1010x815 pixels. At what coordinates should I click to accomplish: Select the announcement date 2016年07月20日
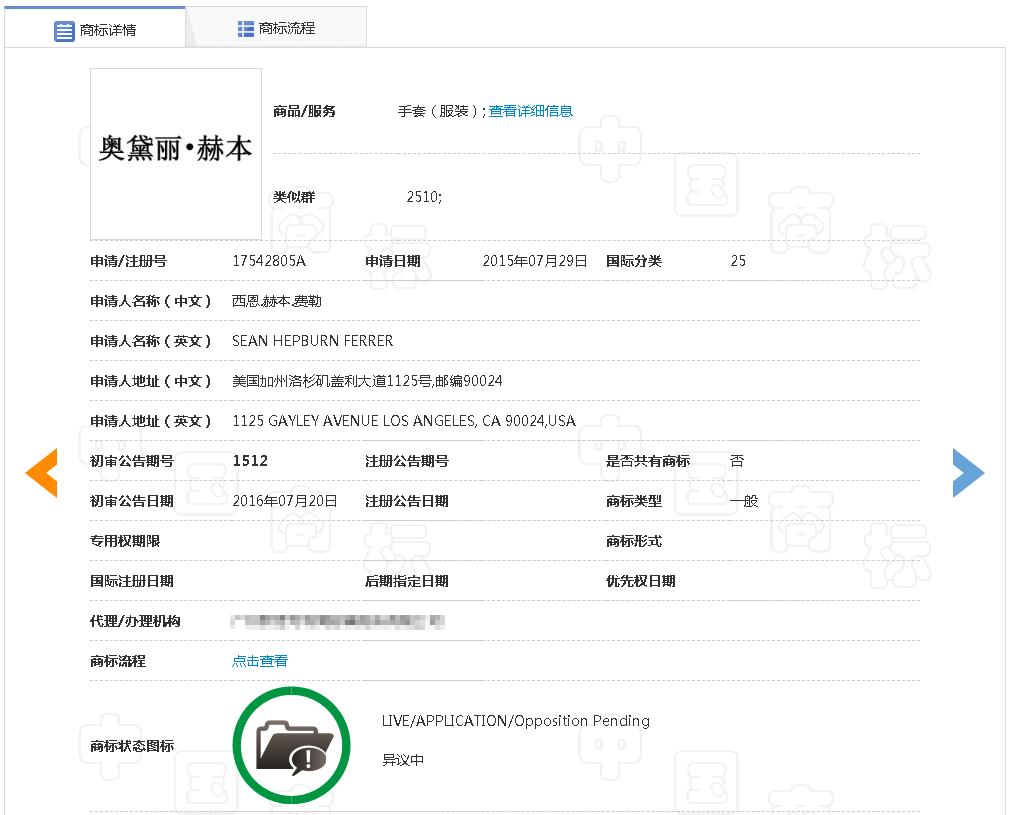(285, 501)
